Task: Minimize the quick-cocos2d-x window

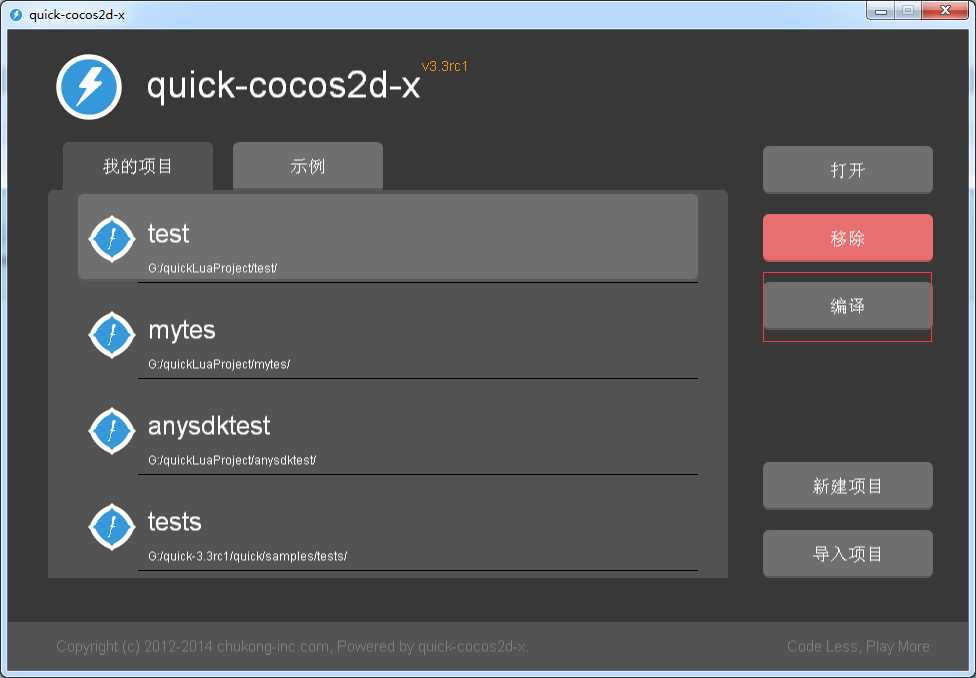Action: pyautogui.click(x=881, y=11)
